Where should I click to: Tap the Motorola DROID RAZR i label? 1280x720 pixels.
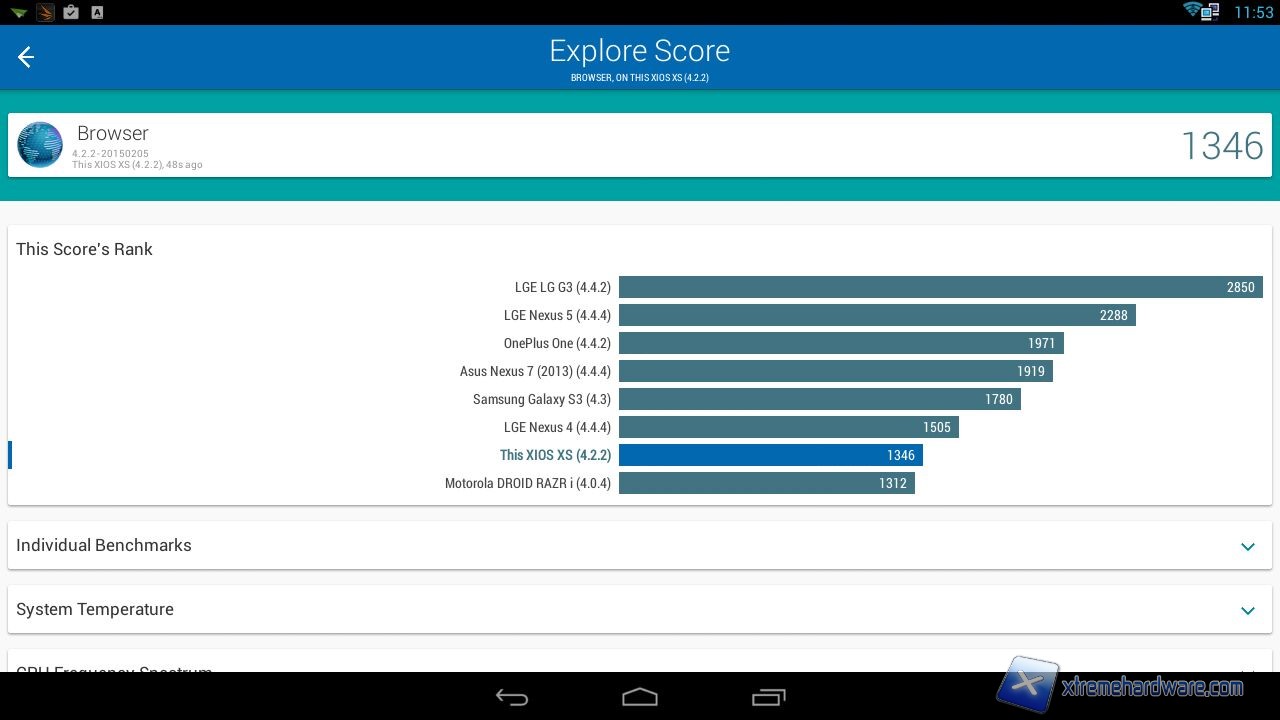(527, 483)
